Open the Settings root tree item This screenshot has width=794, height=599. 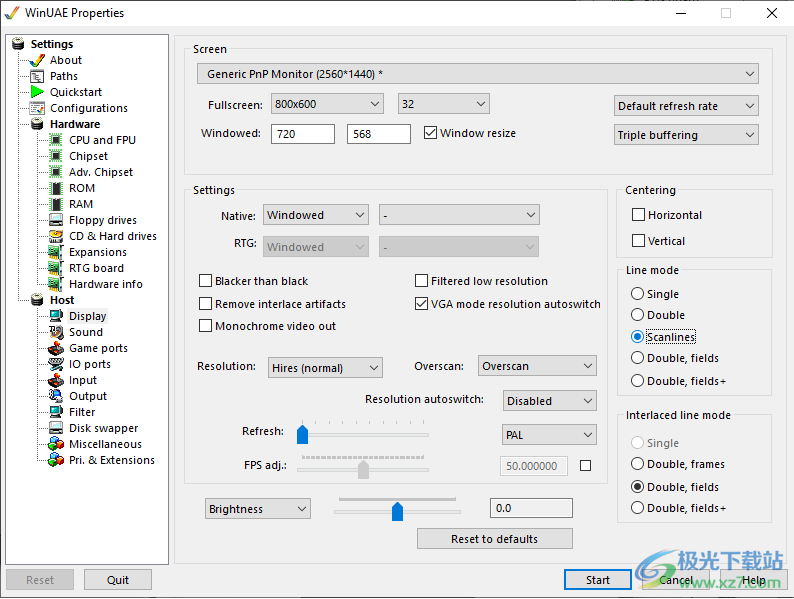[x=52, y=44]
